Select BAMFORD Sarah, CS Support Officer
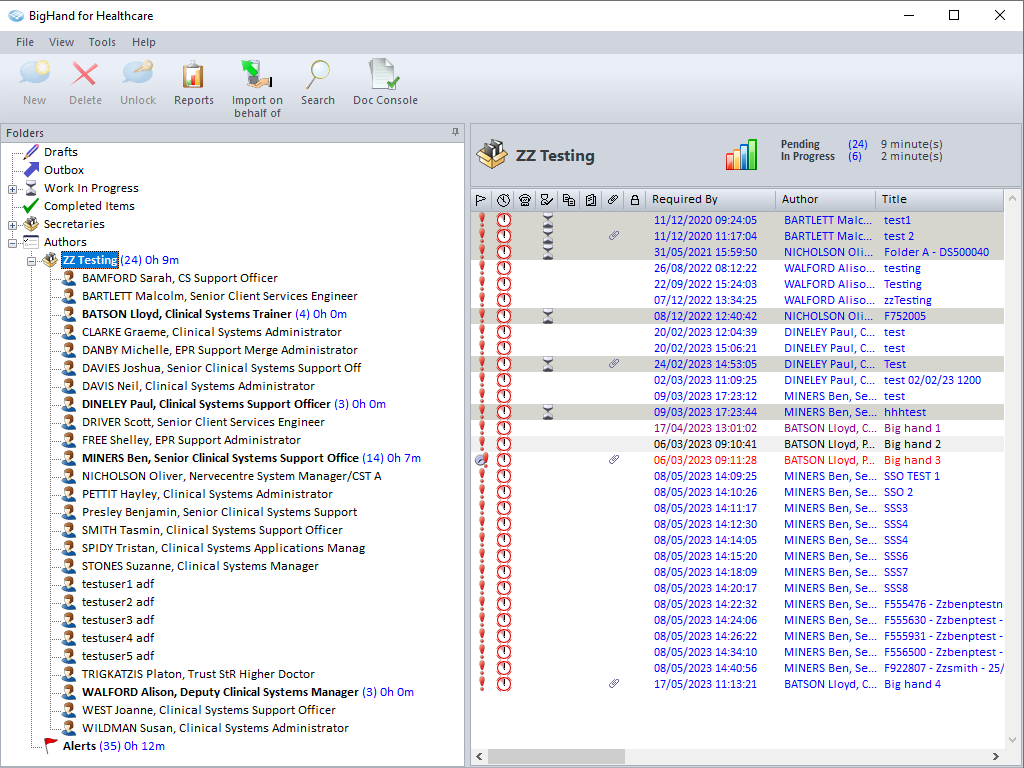The height and width of the screenshot is (768, 1024). (180, 278)
